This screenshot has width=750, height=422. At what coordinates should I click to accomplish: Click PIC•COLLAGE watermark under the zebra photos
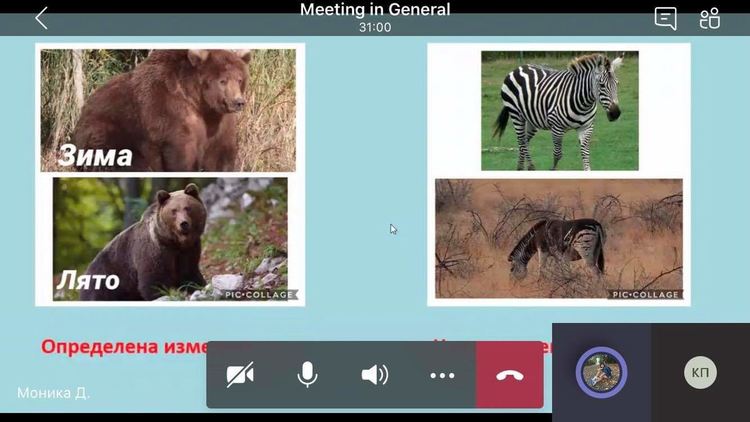coord(645,295)
